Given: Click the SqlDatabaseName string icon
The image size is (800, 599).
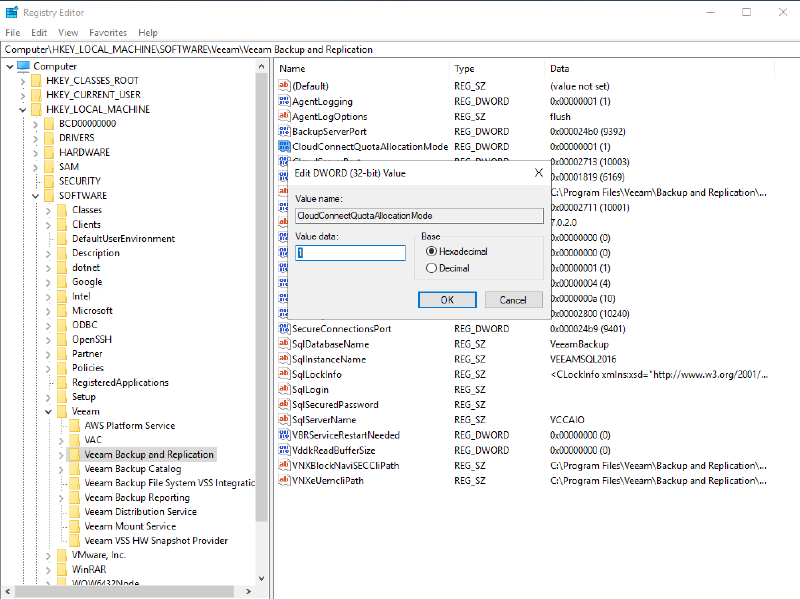Looking at the screenshot, I should pyautogui.click(x=284, y=344).
